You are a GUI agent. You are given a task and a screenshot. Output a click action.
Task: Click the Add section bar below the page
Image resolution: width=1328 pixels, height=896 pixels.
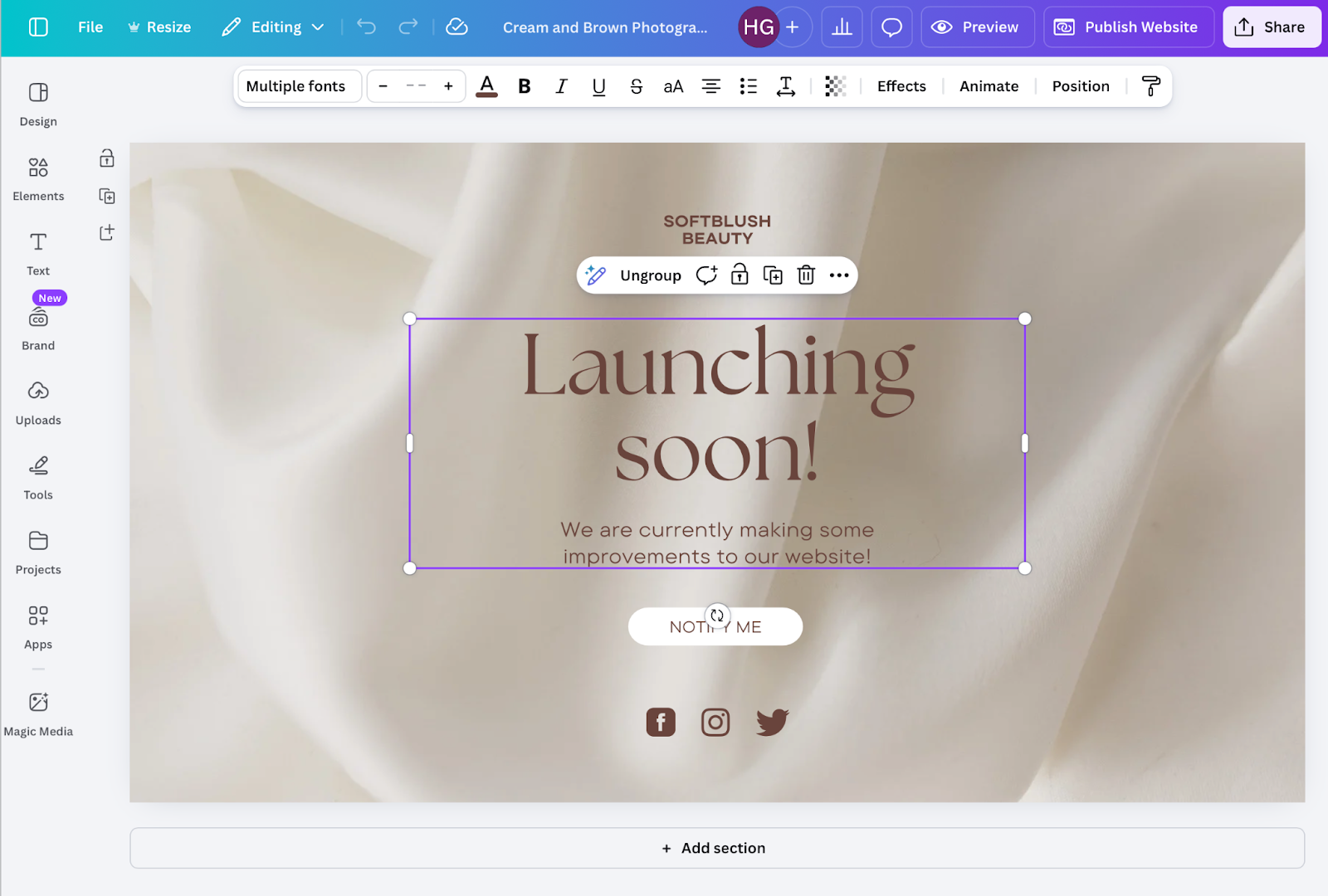714,847
